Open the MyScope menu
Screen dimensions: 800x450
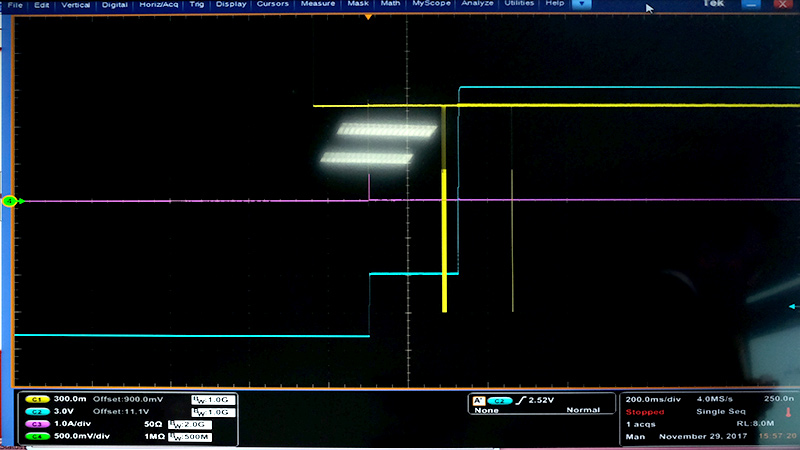431,4
